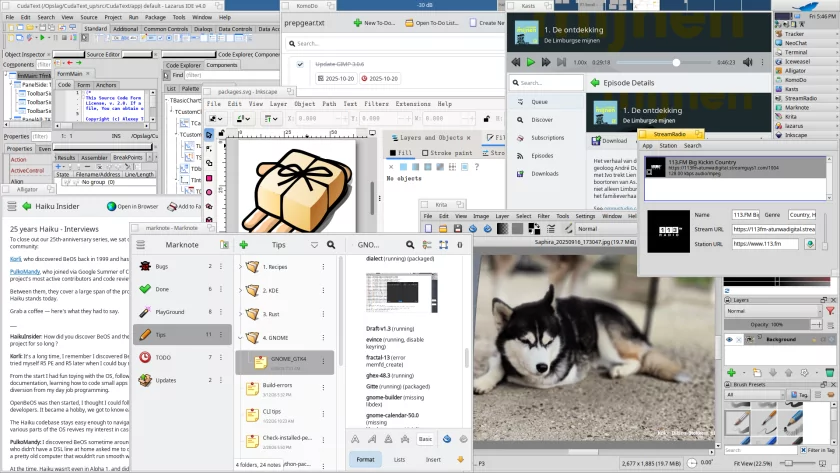This screenshot has height=473, width=840.
Task: Click Open in Browser in Alligator
Action: coord(132,206)
